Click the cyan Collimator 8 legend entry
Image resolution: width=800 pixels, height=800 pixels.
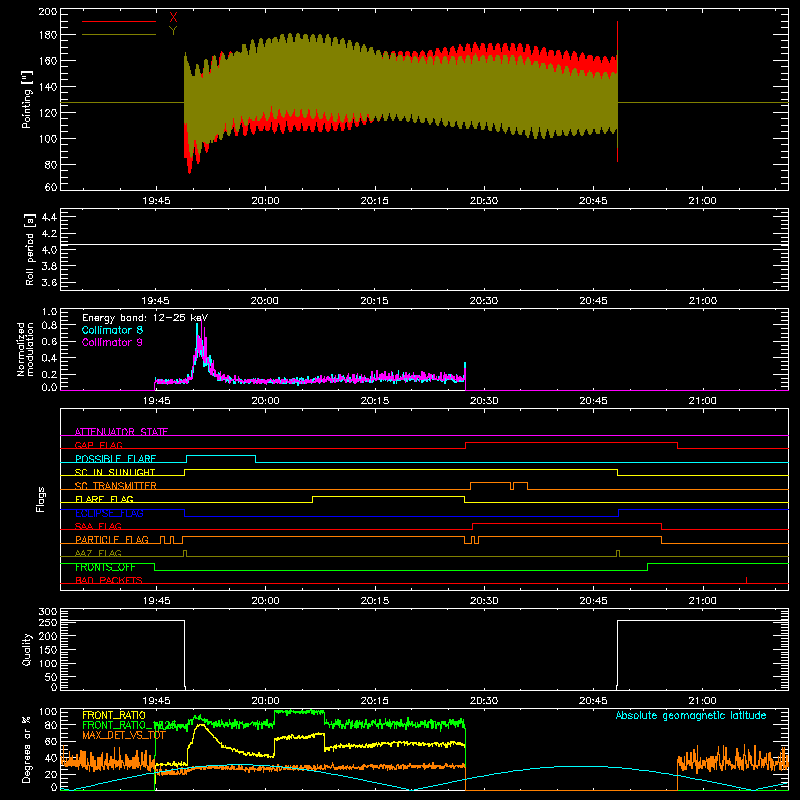(x=112, y=330)
